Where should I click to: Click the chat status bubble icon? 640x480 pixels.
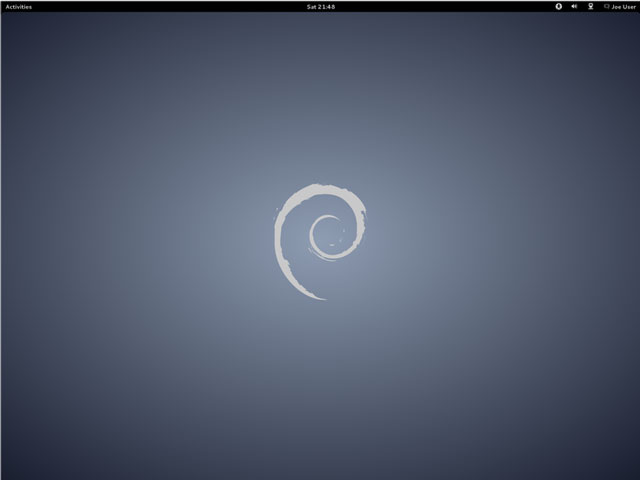[607, 7]
